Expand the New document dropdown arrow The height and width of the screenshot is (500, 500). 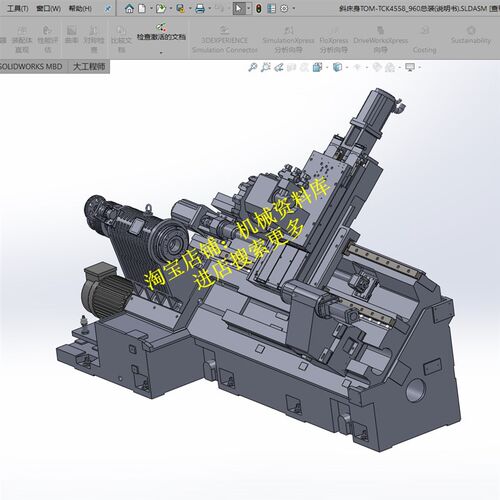[151, 9]
